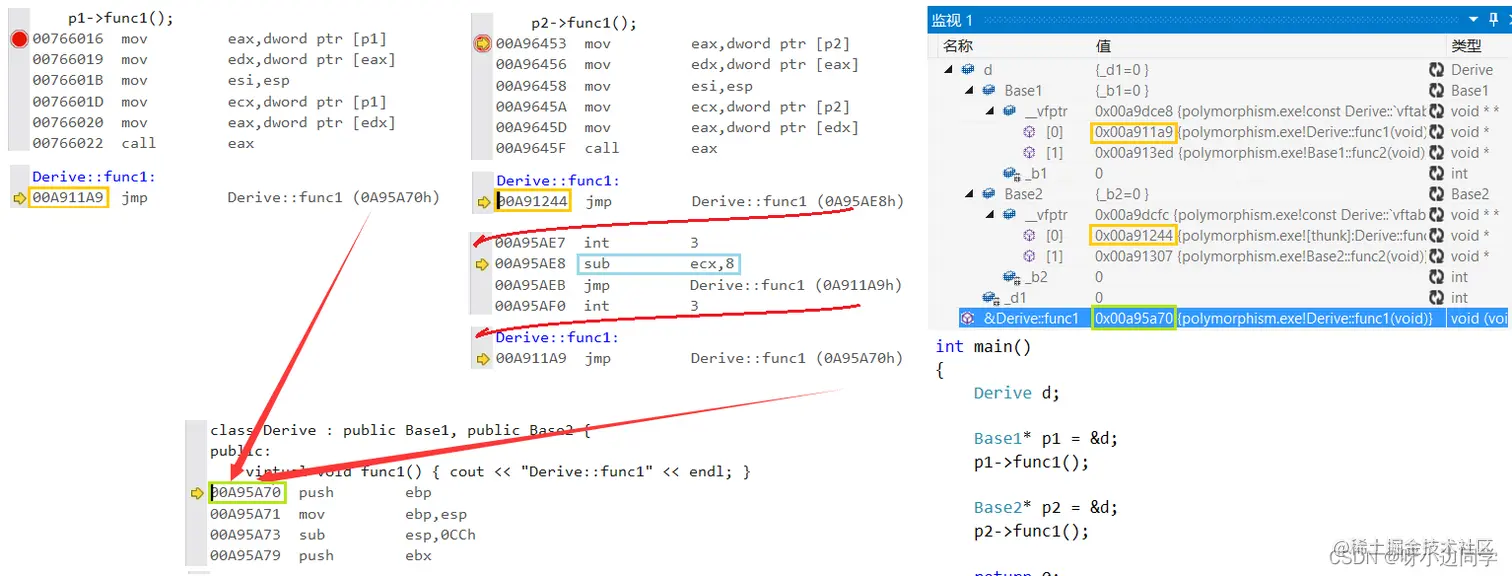Click the breakpoint marker at 00A96453
Image resolution: width=1512 pixels, height=576 pixels.
pyautogui.click(x=482, y=43)
